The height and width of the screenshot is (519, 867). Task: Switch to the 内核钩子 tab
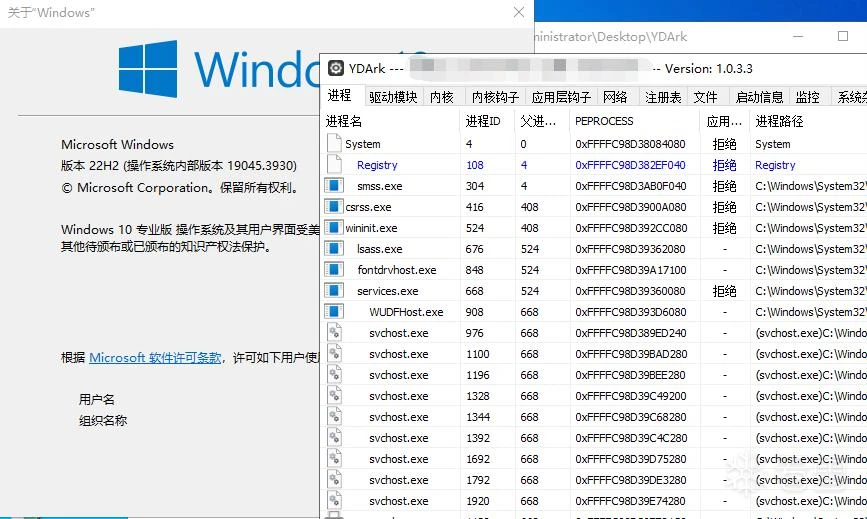tap(495, 97)
